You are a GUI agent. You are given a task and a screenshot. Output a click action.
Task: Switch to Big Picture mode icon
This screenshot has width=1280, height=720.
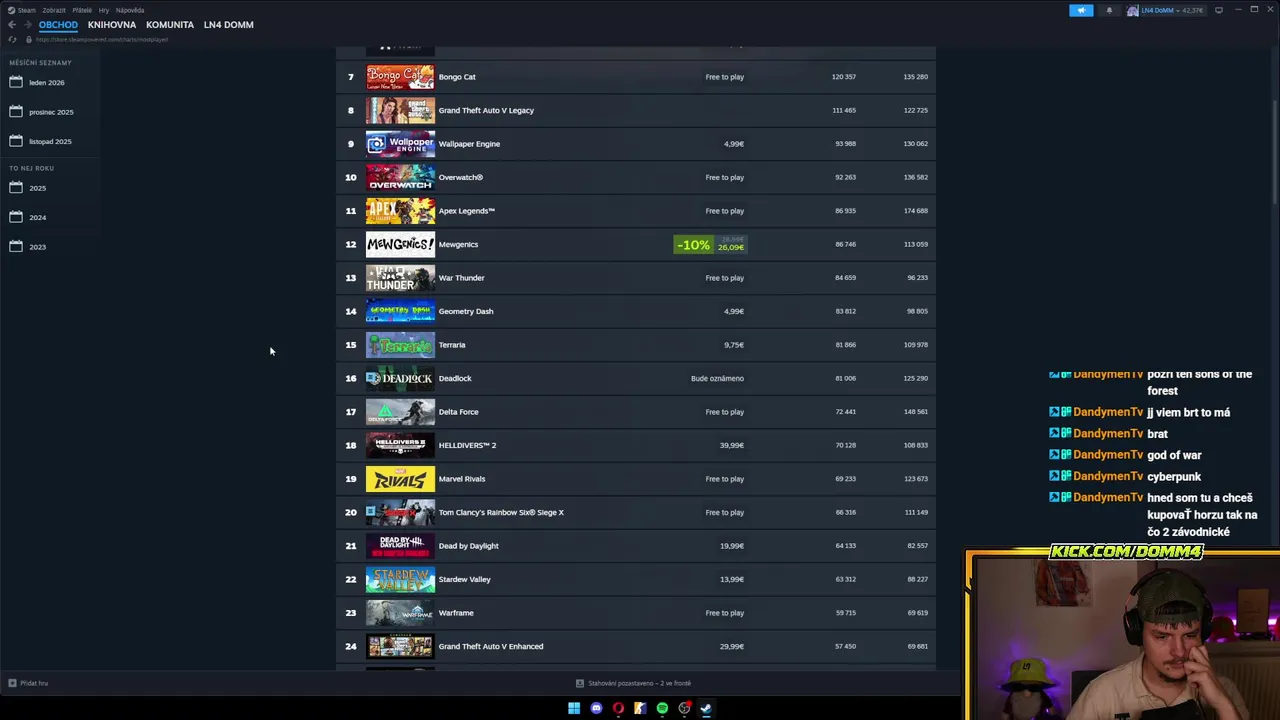tap(1219, 10)
